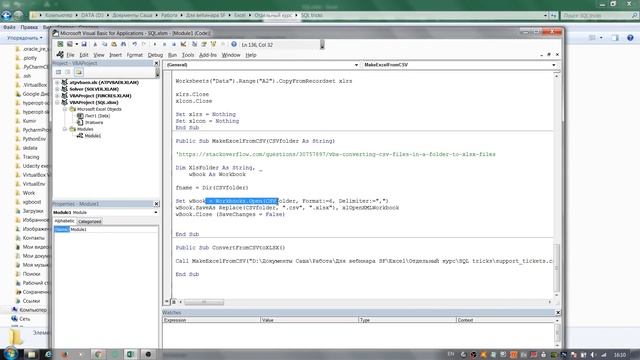
Task: Click View Microsoft Excel toolbar icon
Action: tap(60, 44)
